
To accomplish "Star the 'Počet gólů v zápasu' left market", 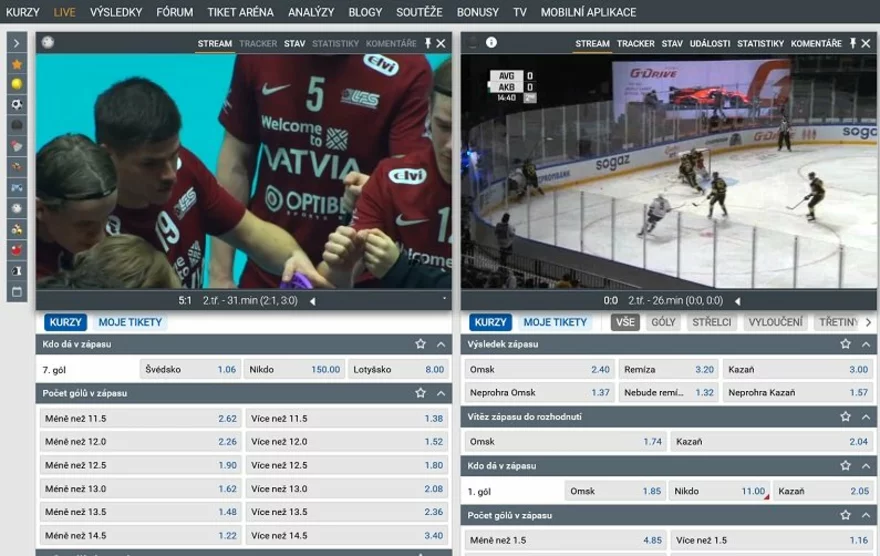I will point(420,394).
